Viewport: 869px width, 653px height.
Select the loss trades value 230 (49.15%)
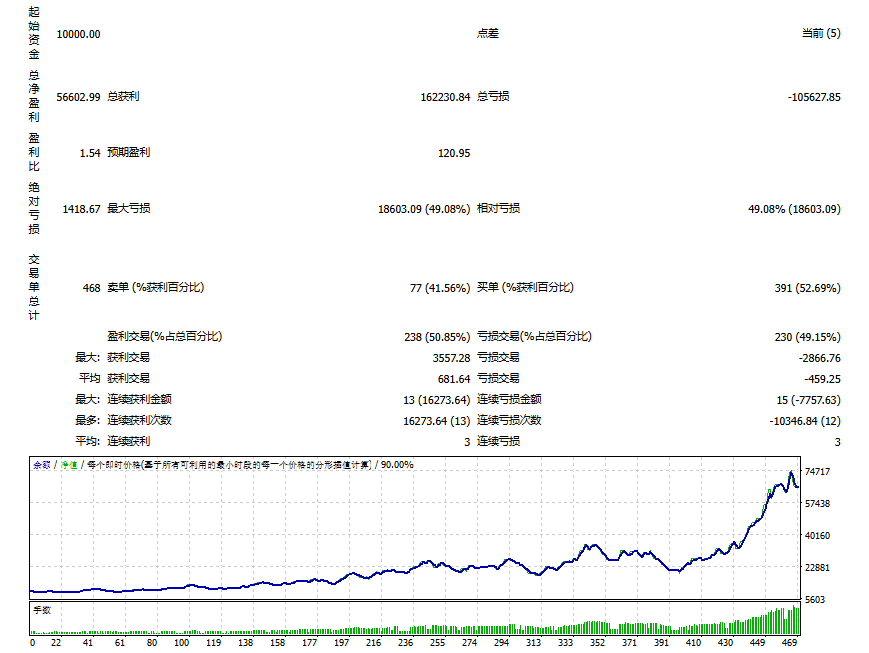pyautogui.click(x=807, y=337)
